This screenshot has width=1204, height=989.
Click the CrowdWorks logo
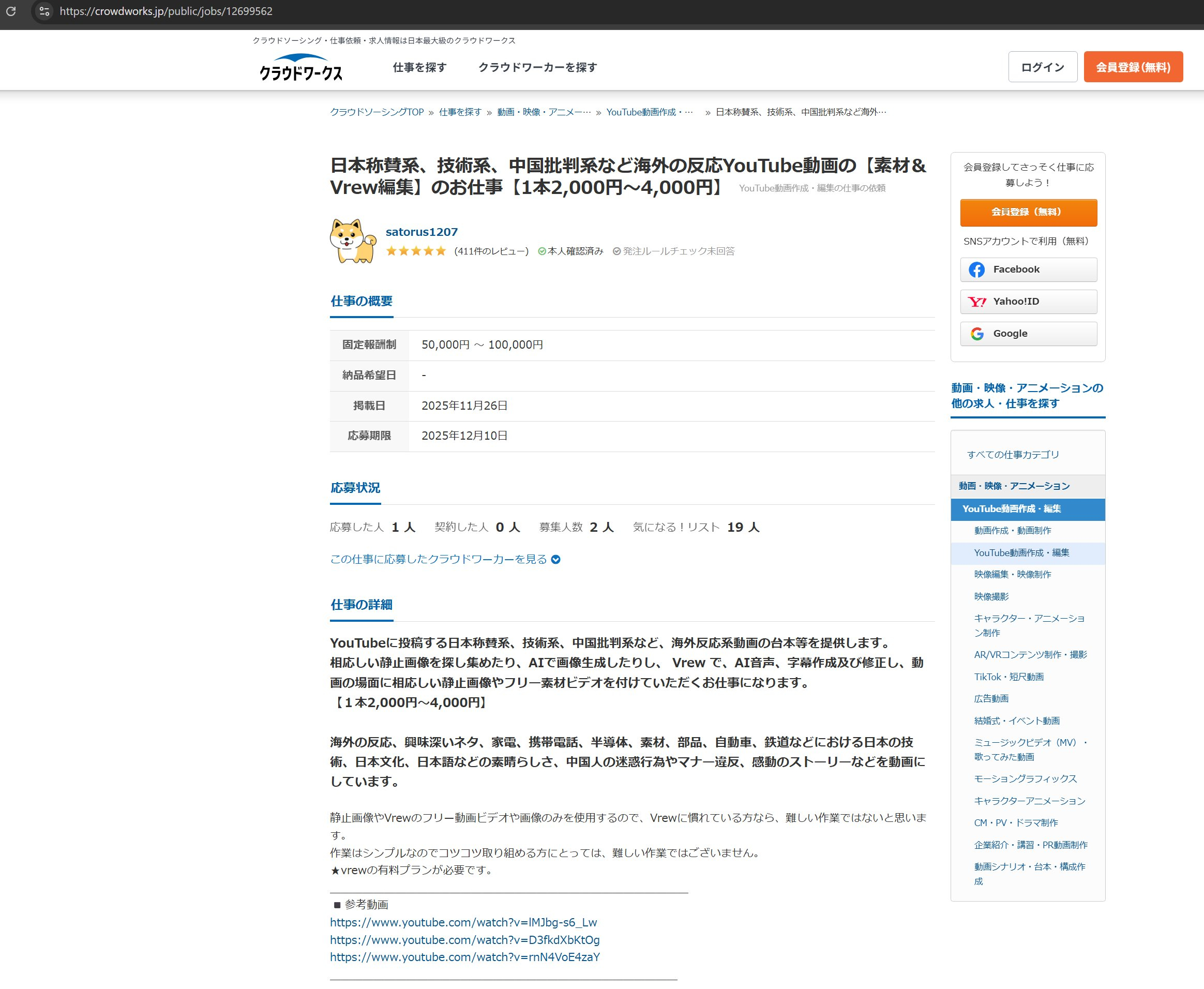point(300,67)
